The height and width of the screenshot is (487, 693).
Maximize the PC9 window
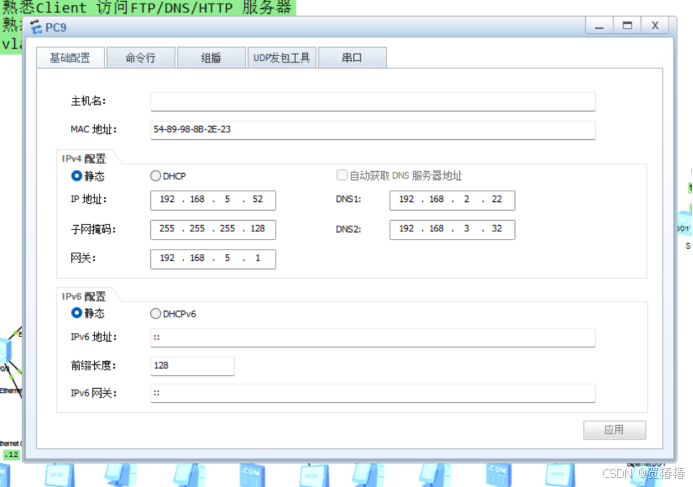pos(627,25)
